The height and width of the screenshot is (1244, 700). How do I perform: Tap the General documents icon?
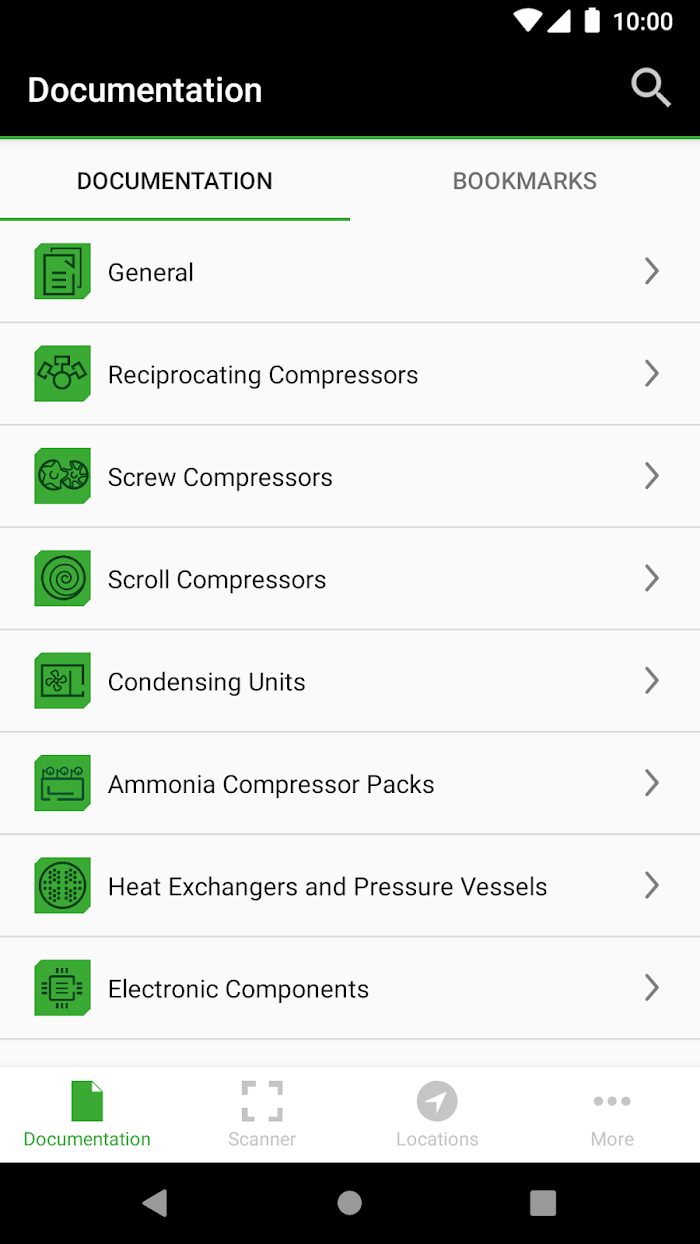click(62, 271)
